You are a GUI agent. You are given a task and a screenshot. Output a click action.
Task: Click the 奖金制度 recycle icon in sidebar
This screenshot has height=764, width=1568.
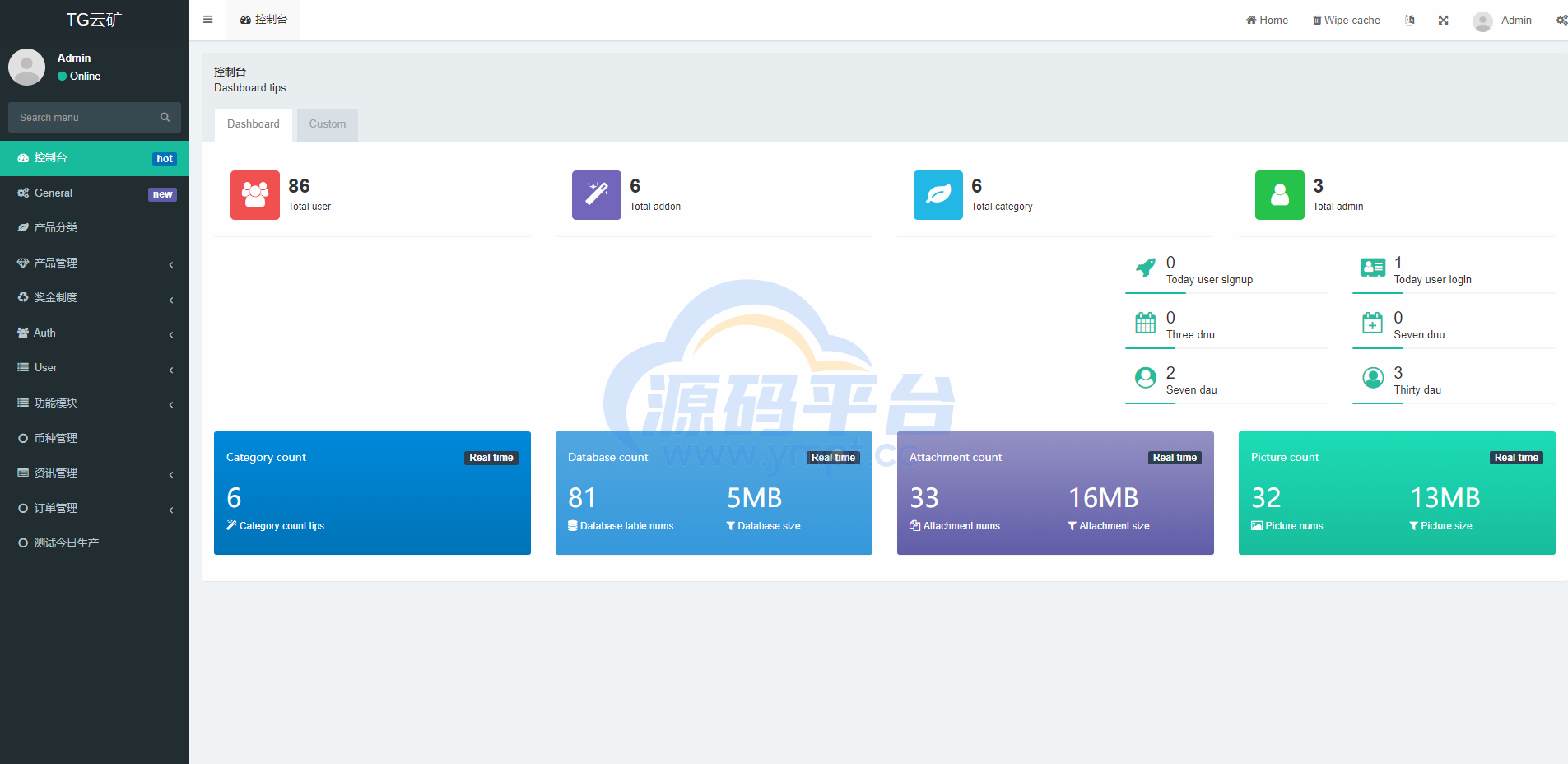(x=23, y=297)
